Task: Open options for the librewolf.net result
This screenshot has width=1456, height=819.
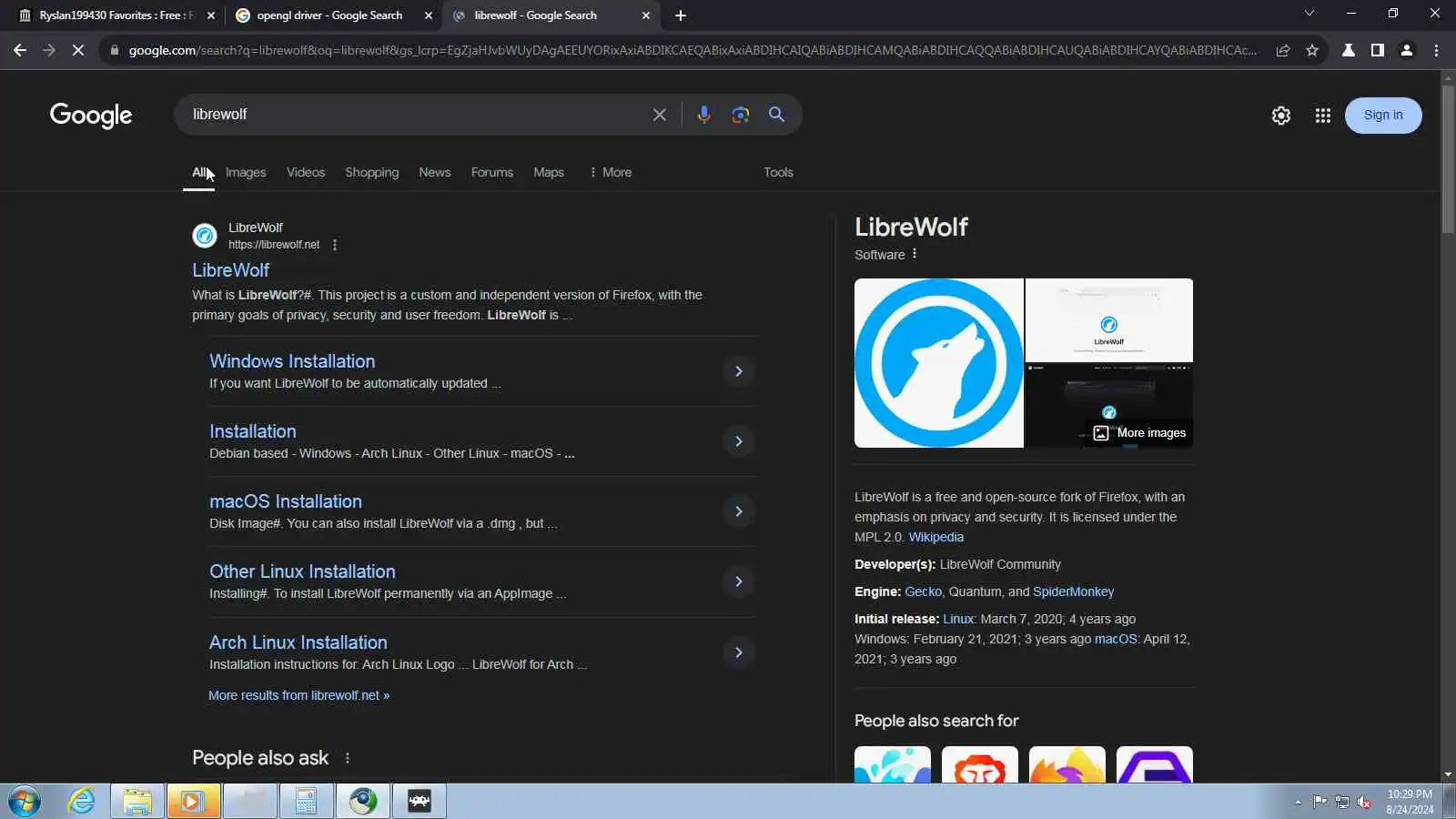Action: click(x=335, y=245)
